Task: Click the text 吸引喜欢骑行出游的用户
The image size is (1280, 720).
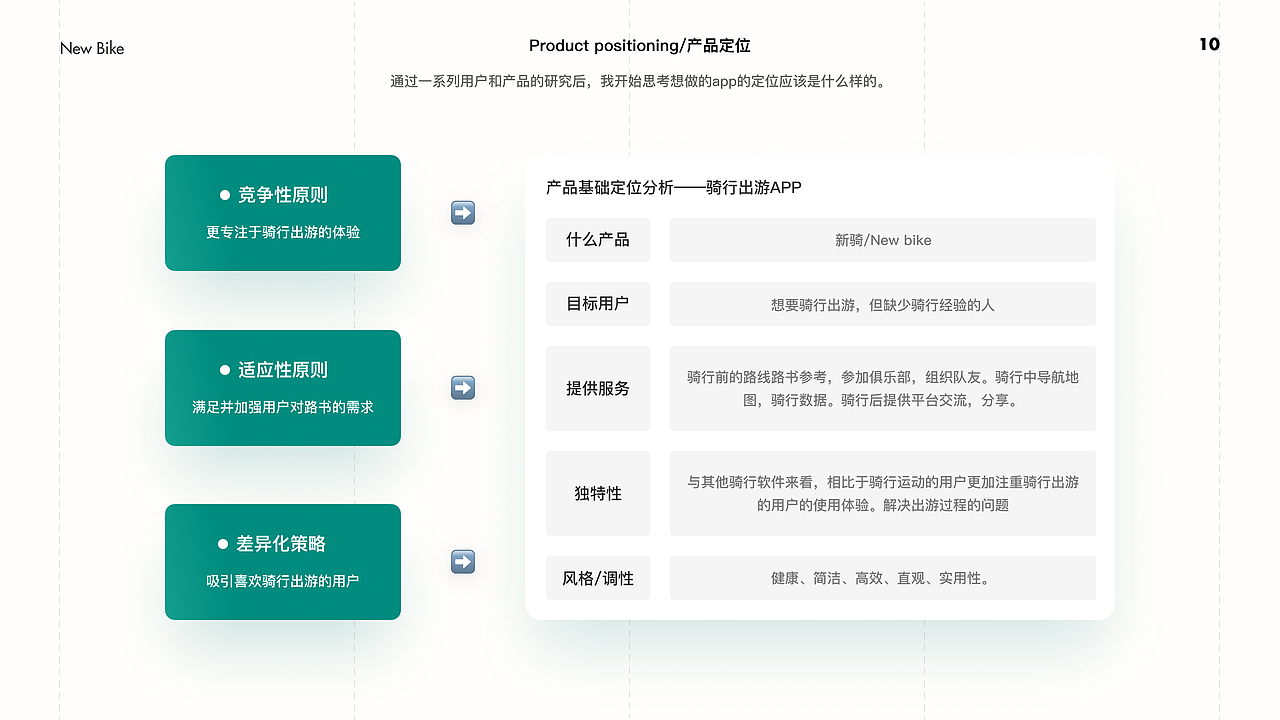Action: (x=283, y=581)
